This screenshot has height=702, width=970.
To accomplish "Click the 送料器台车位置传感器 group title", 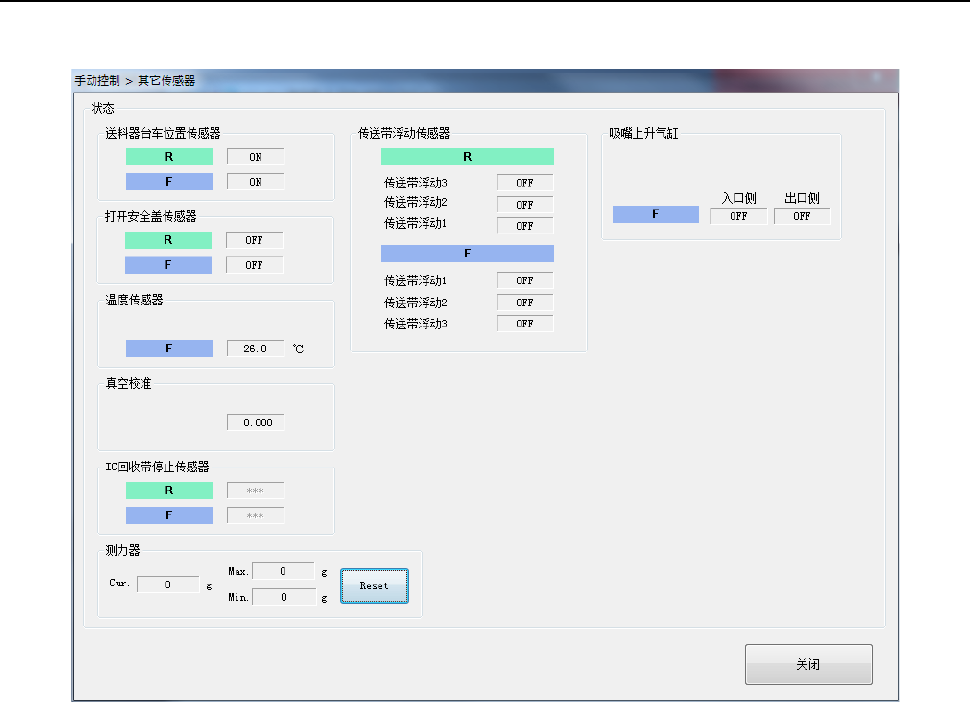I will 163,133.
